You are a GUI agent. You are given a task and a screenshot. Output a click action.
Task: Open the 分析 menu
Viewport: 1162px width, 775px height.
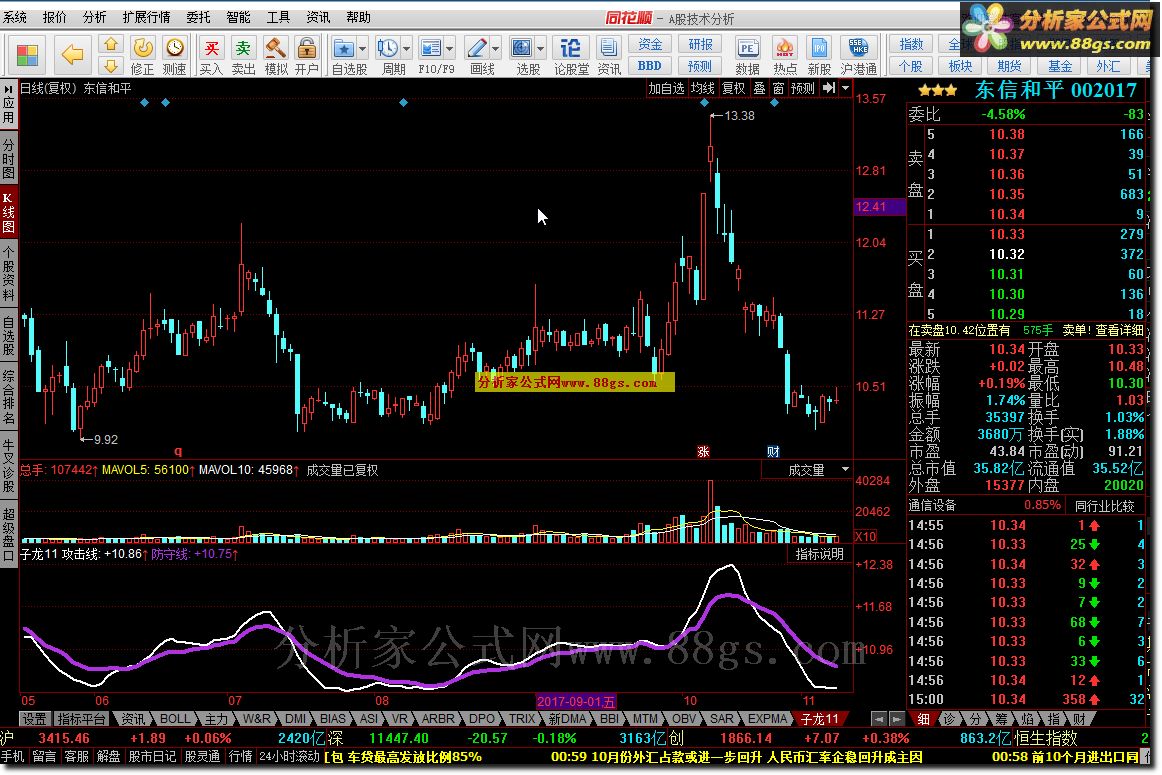click(x=94, y=17)
